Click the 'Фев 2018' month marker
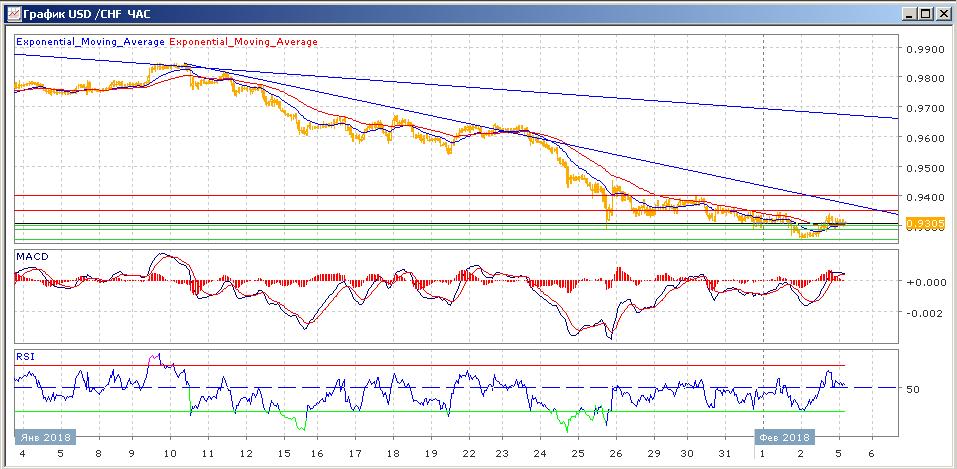This screenshot has width=957, height=469. tap(785, 437)
